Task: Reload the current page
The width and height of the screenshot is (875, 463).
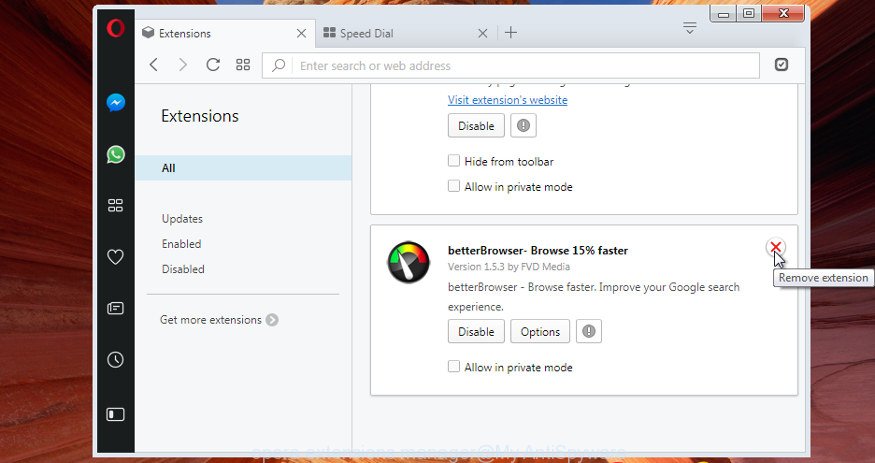Action: (213, 65)
